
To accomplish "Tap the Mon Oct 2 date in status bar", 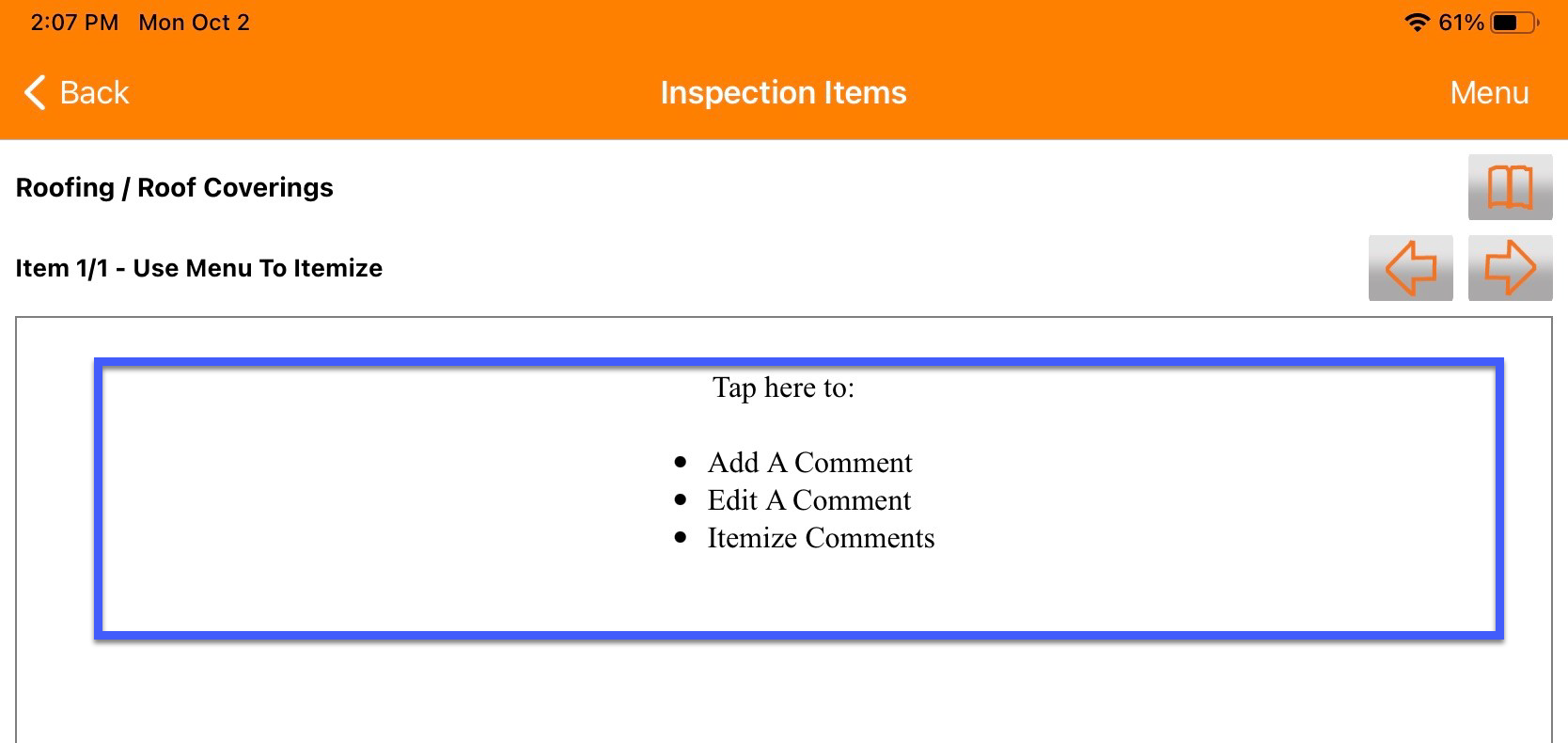I will tap(192, 21).
